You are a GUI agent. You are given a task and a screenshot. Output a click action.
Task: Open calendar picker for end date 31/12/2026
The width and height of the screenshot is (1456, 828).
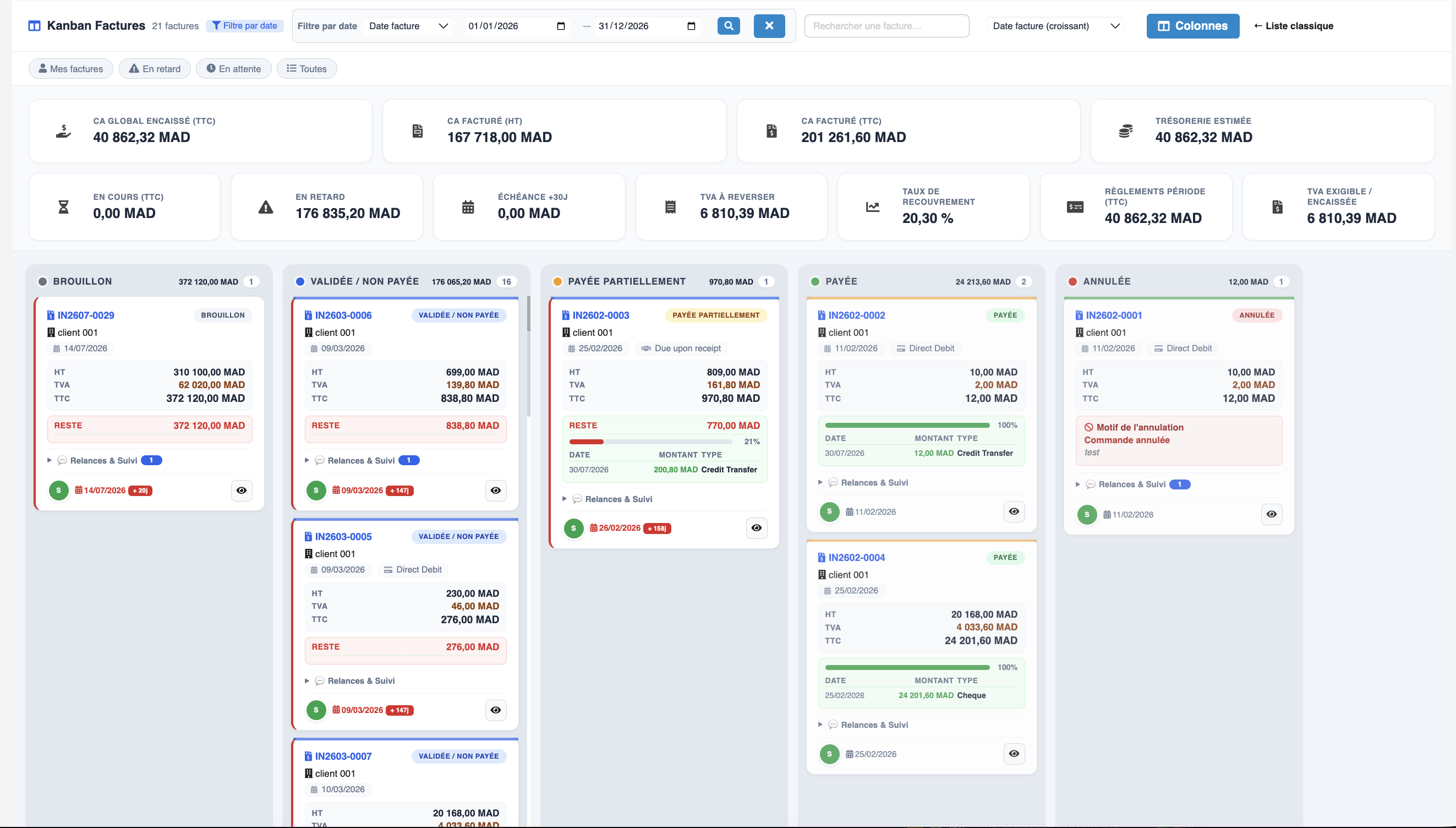point(691,25)
